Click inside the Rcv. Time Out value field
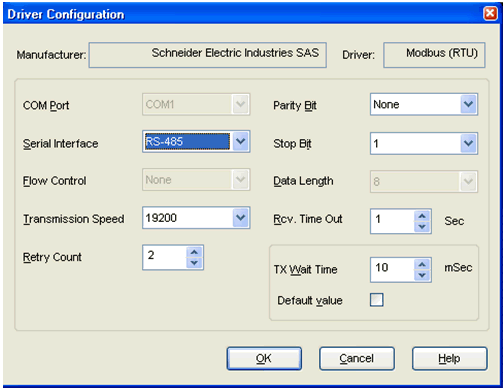 392,221
